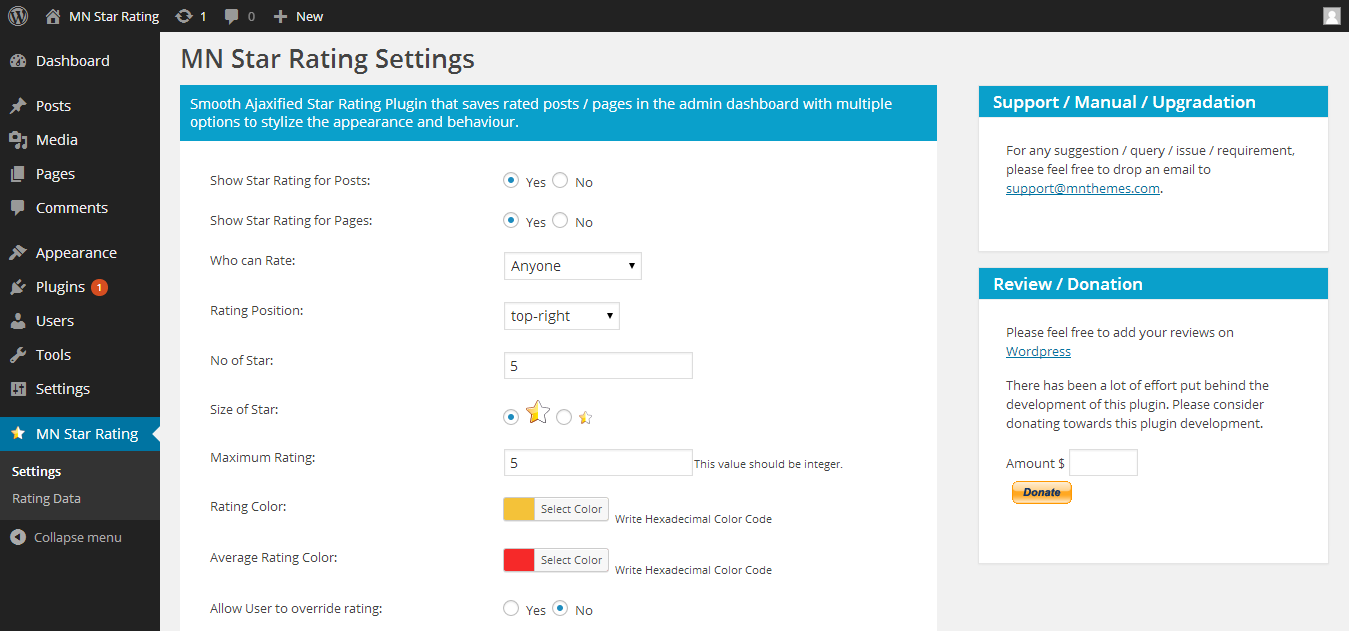Click the yellow Rating Color swatch

tap(519, 509)
